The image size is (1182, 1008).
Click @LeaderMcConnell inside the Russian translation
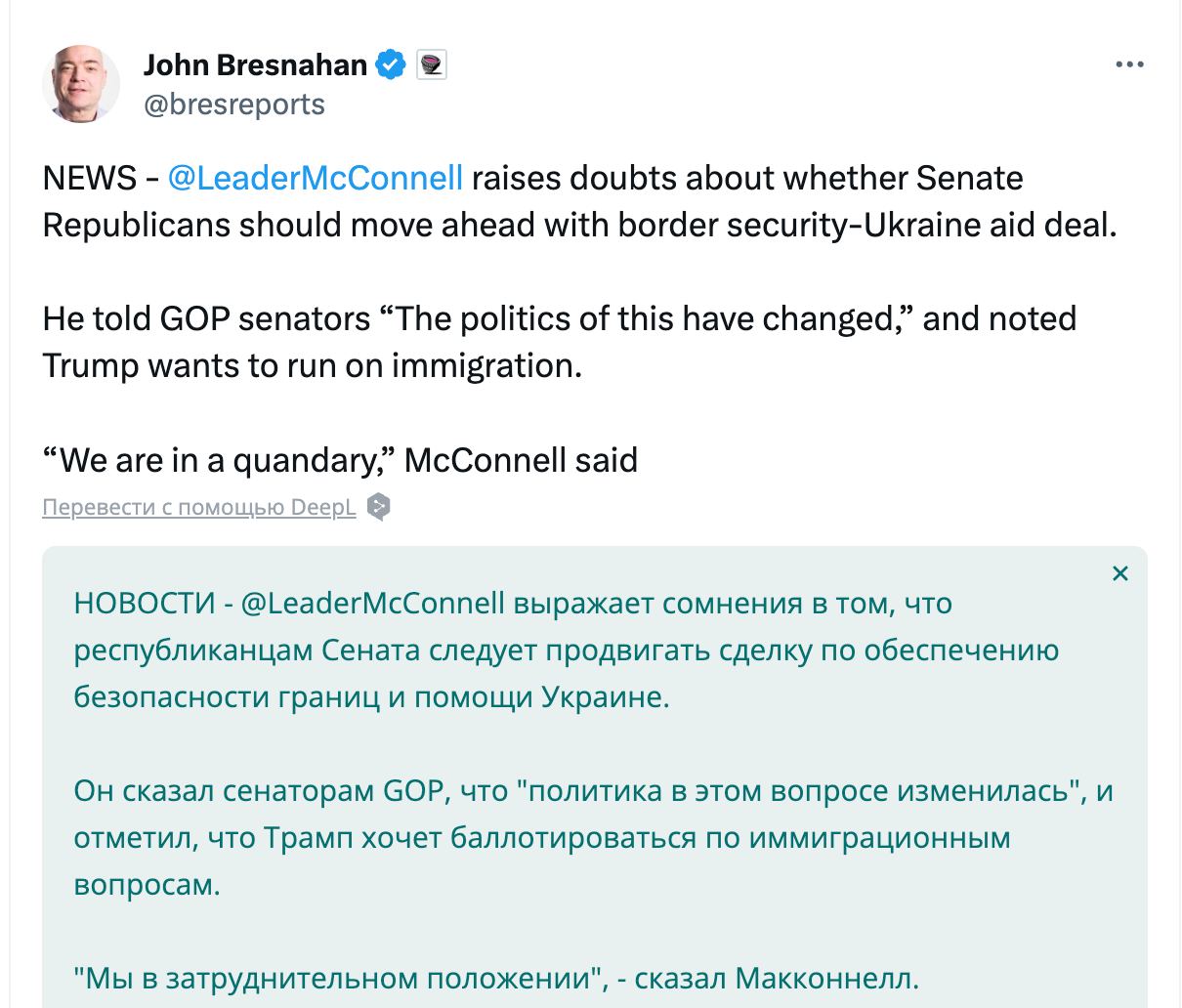(372, 603)
